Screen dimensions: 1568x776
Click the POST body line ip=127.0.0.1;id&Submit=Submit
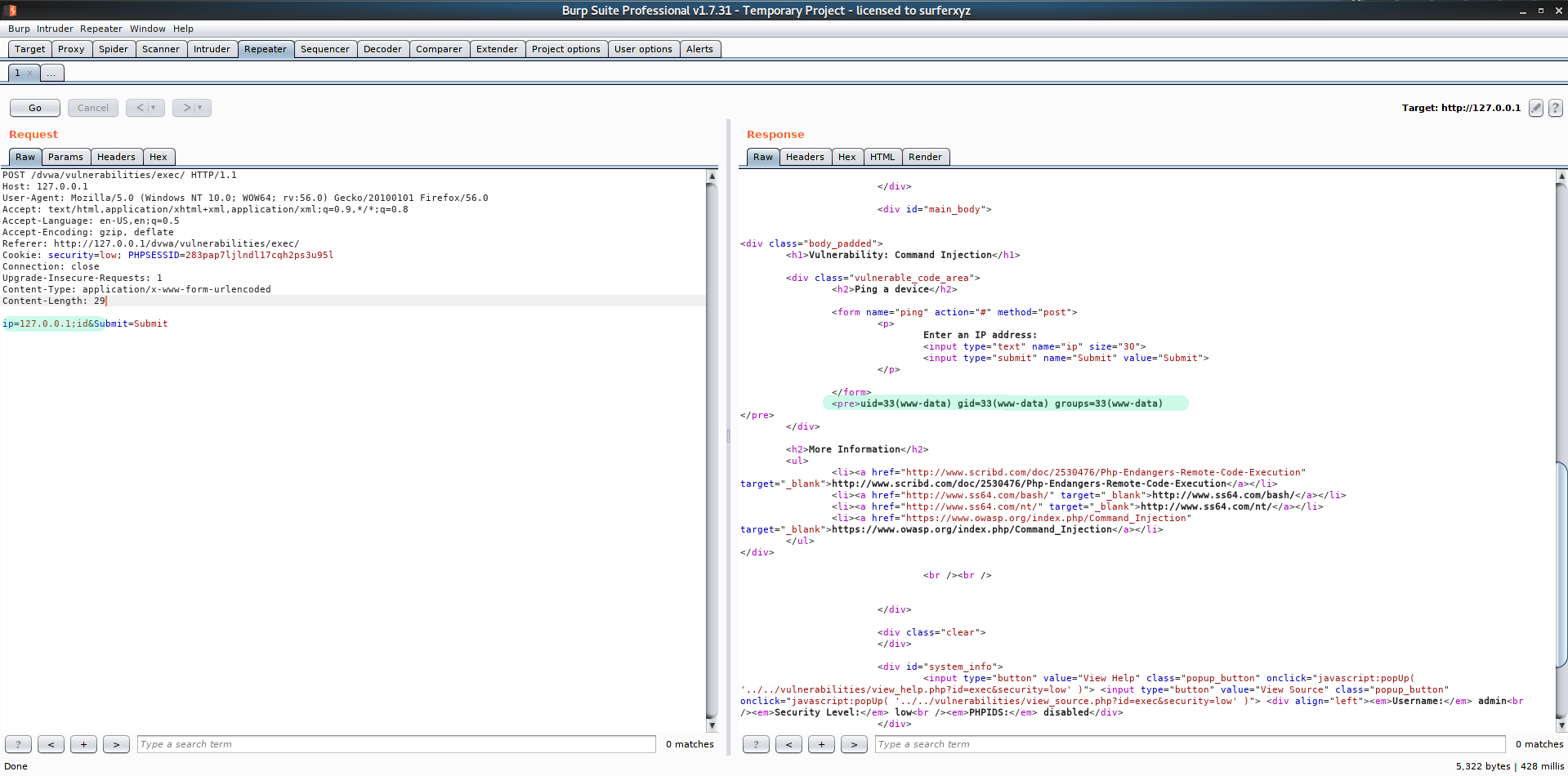pos(85,323)
